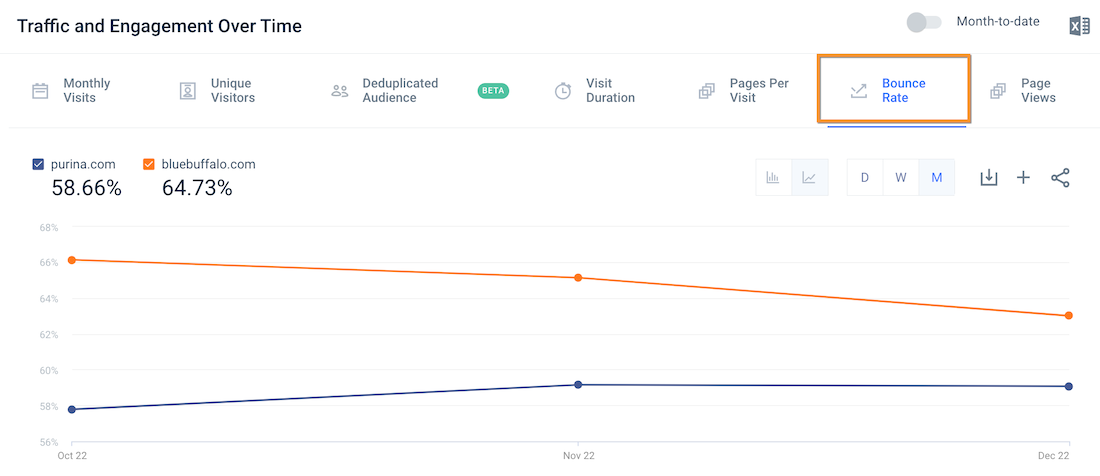Set granularity to monthly (M)
This screenshot has height=476, width=1100.
[937, 178]
